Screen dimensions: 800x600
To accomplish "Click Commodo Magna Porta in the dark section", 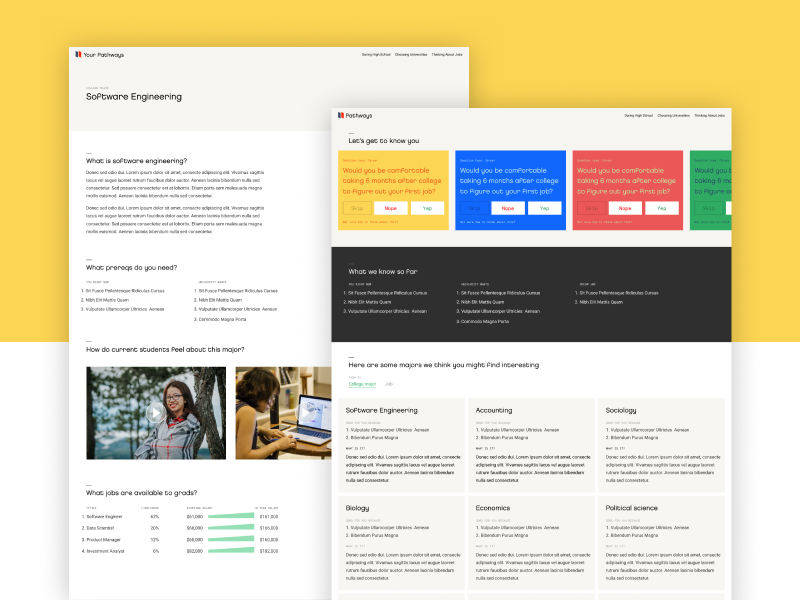I will [x=483, y=321].
